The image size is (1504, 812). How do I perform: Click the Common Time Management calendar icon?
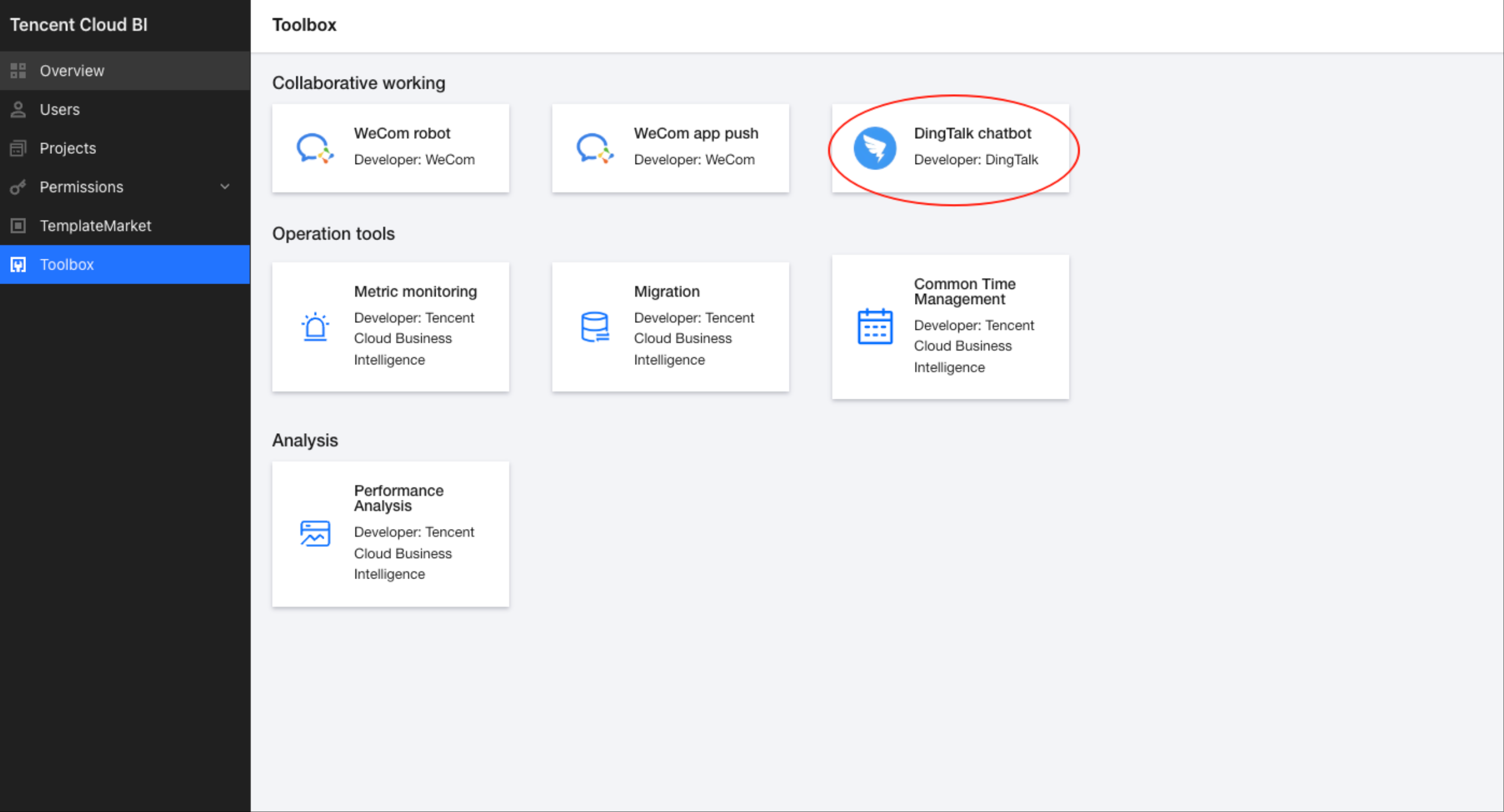(875, 327)
